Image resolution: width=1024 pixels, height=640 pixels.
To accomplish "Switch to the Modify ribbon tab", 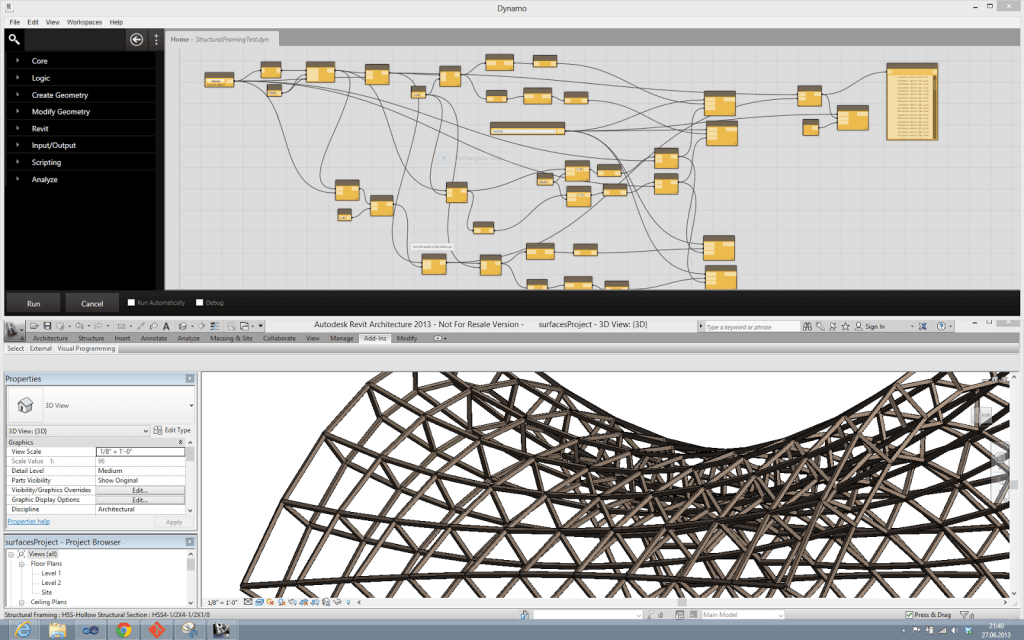I will tap(407, 338).
